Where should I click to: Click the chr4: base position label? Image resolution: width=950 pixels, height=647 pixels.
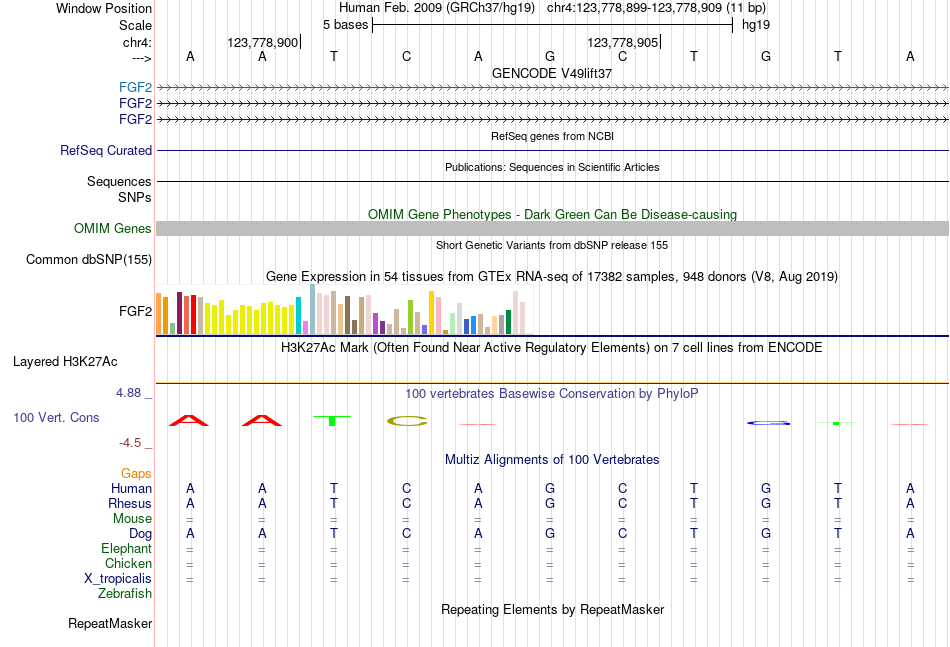tap(137, 42)
